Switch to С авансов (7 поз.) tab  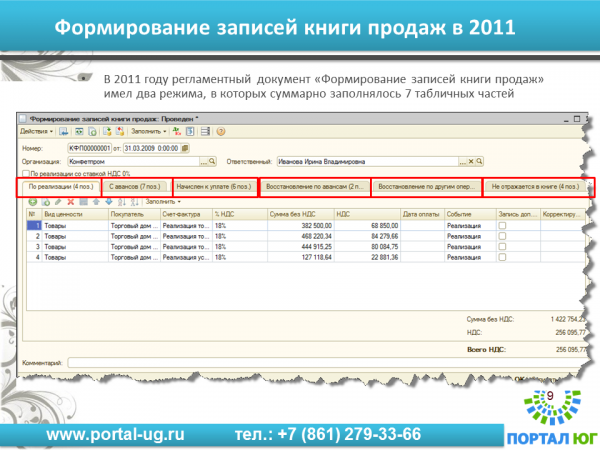135,187
